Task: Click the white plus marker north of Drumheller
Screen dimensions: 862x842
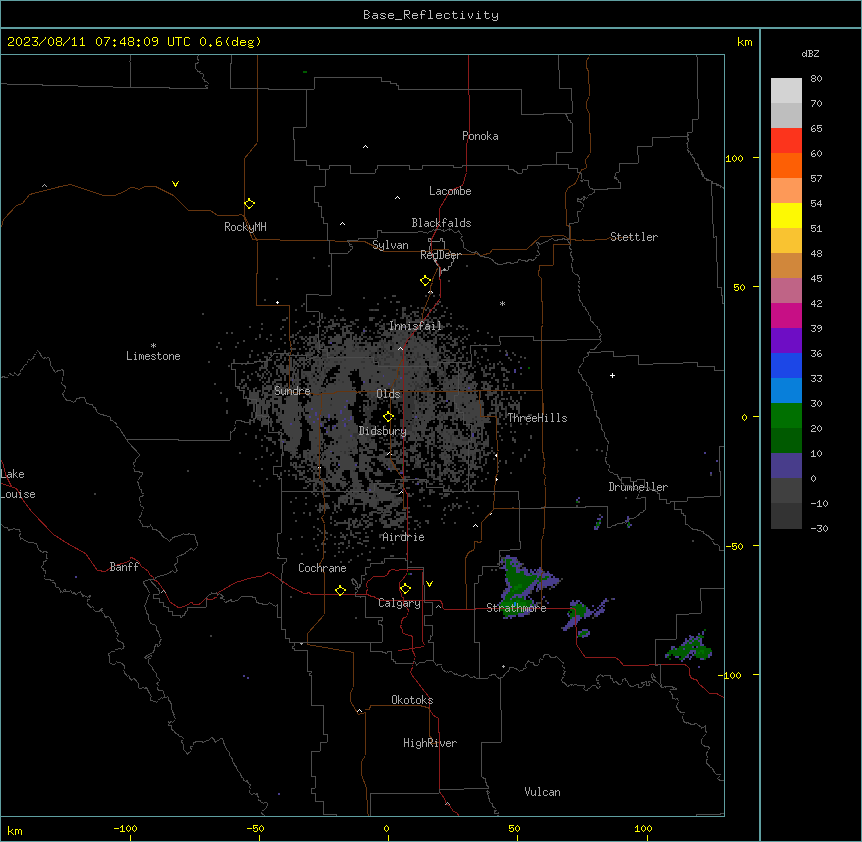Action: point(612,375)
